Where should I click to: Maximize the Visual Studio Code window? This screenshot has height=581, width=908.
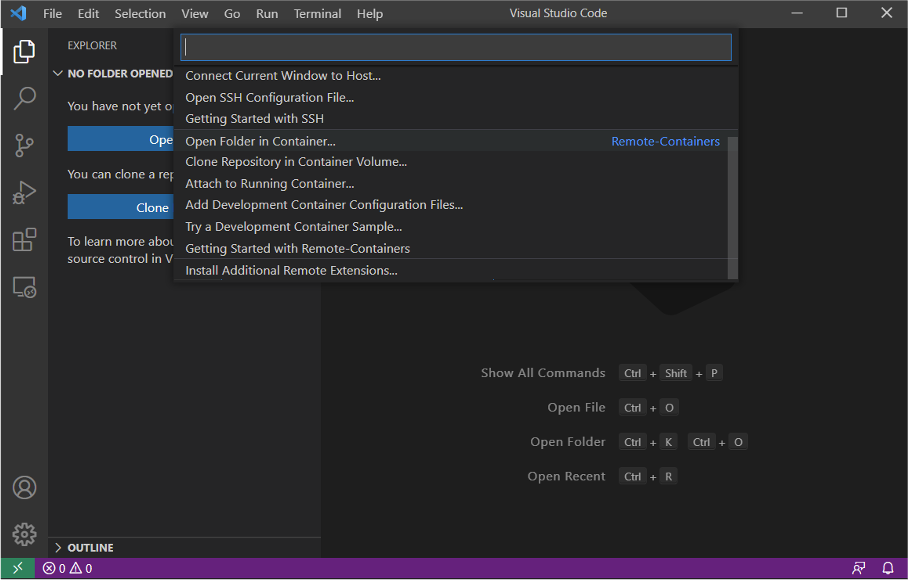[841, 13]
